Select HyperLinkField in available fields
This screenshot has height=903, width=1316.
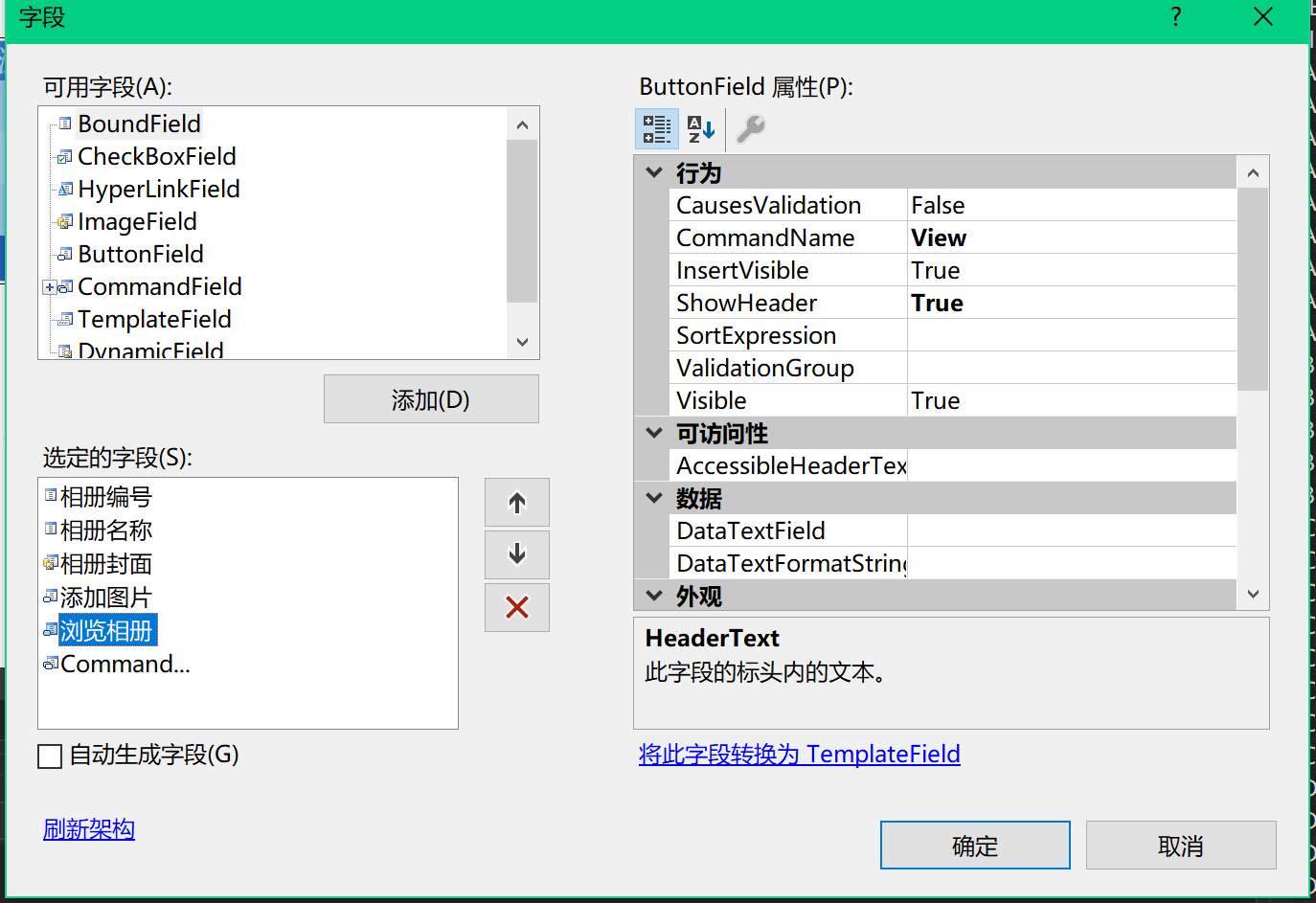(x=158, y=189)
